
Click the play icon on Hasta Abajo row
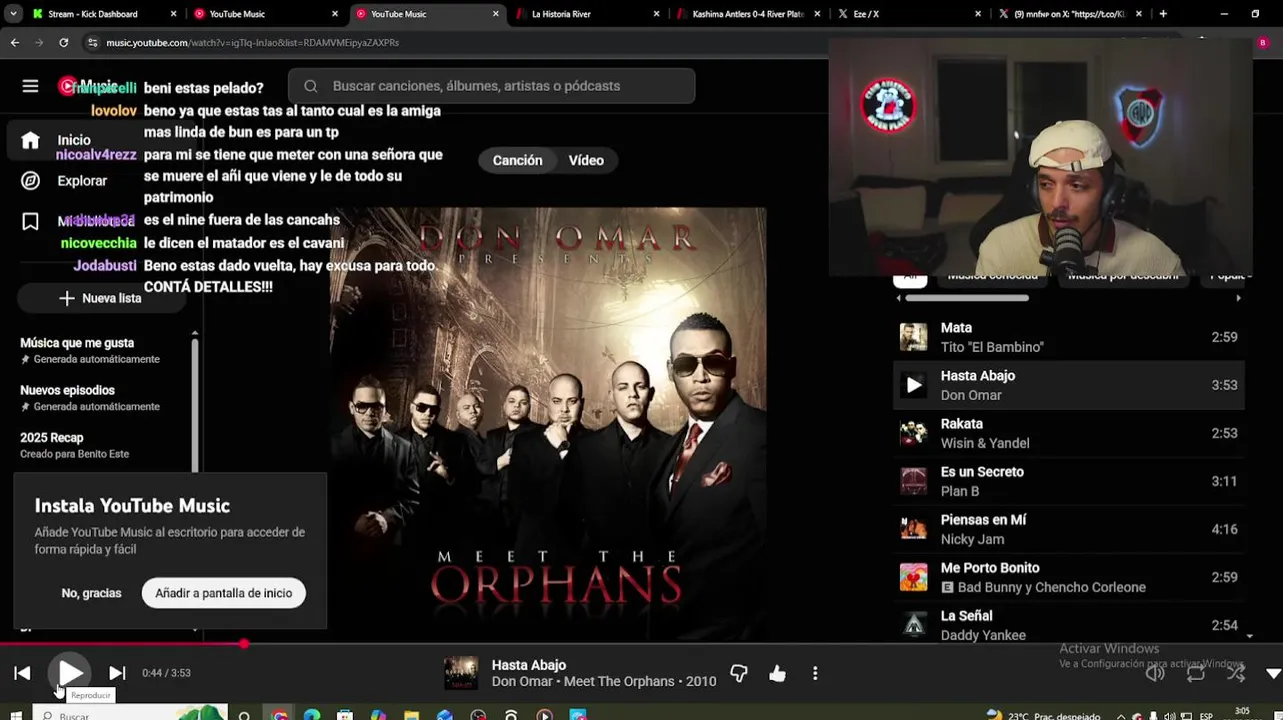click(x=914, y=385)
